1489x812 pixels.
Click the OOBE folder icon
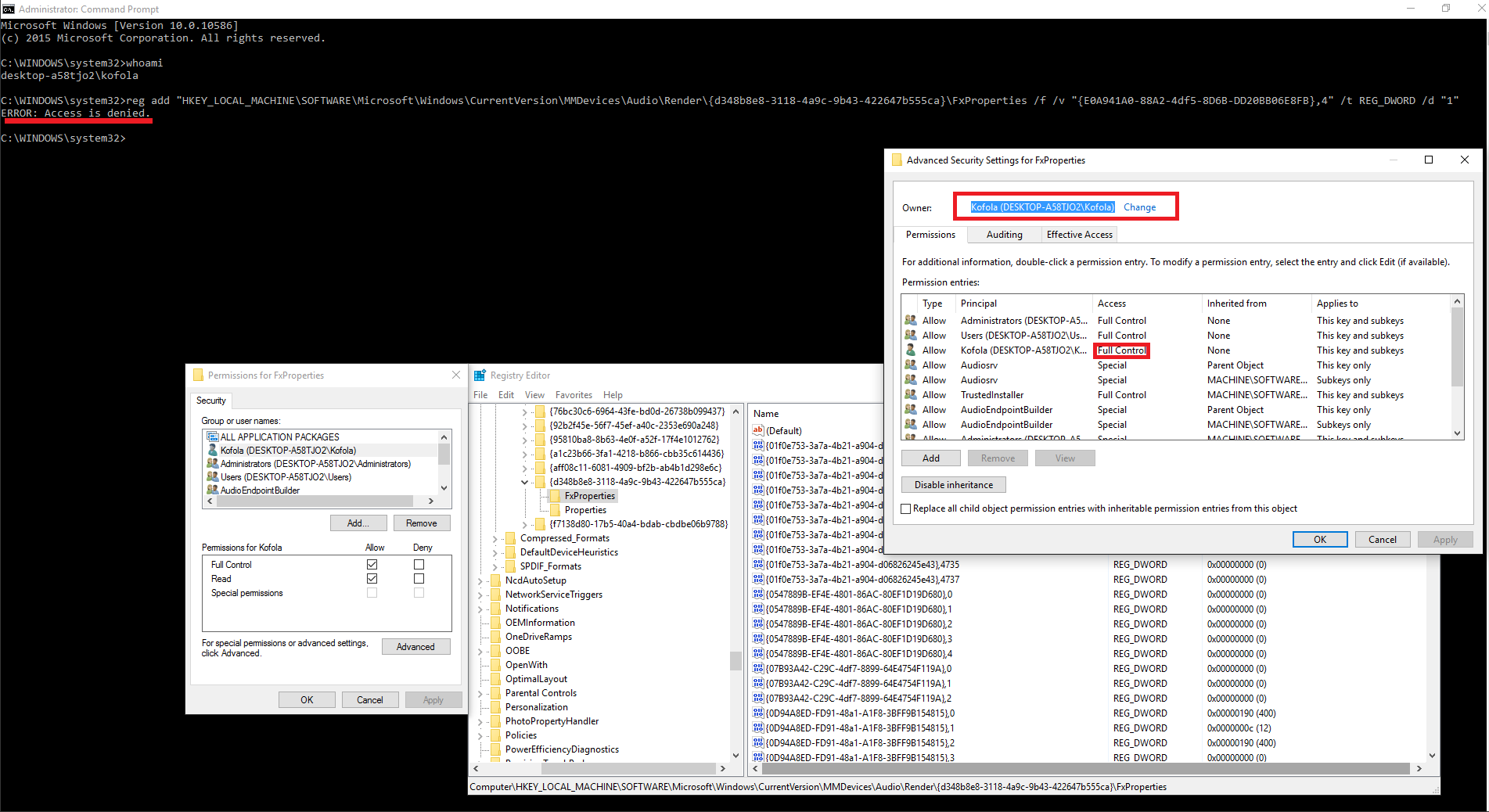point(495,651)
